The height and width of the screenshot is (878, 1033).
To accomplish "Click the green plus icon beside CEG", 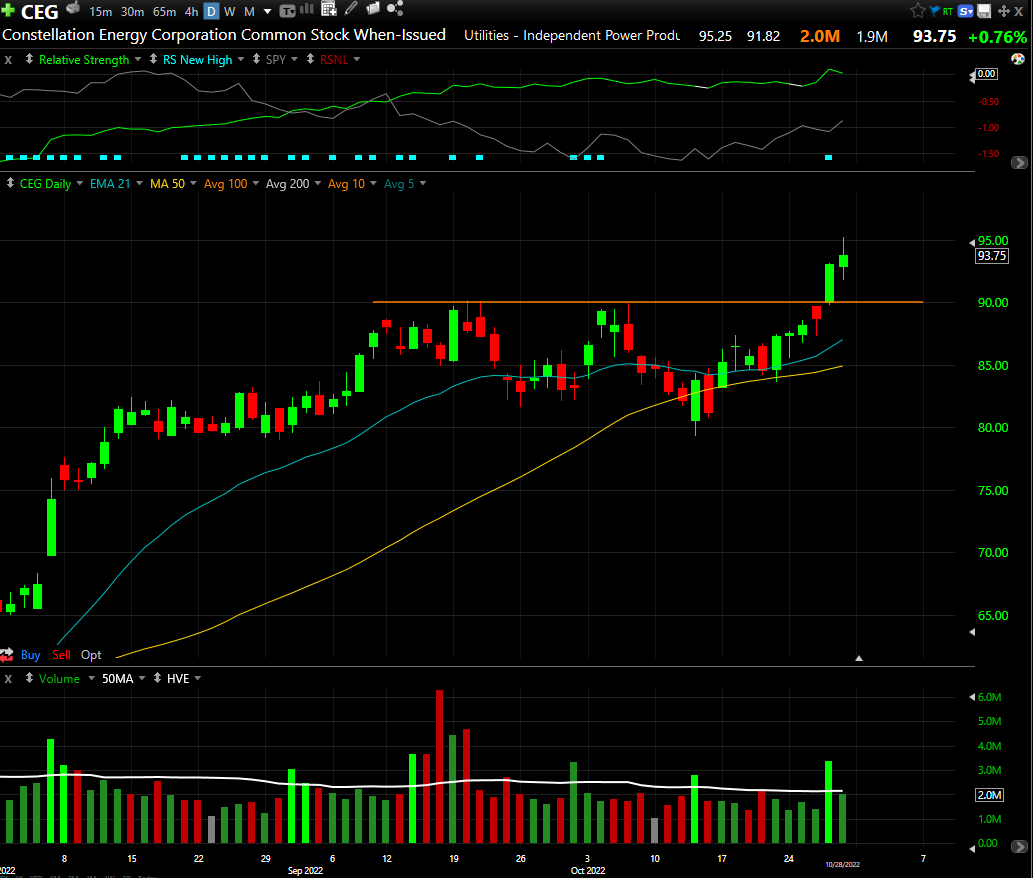I will click(x=8, y=10).
